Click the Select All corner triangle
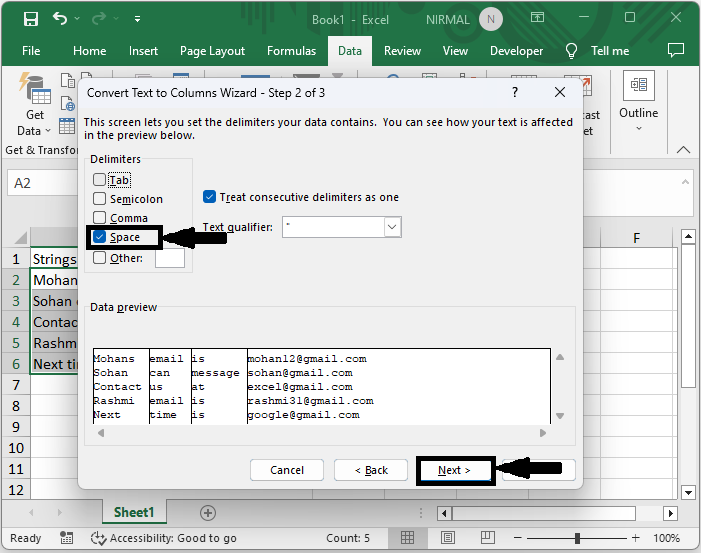701x553 pixels. [x=20, y=238]
